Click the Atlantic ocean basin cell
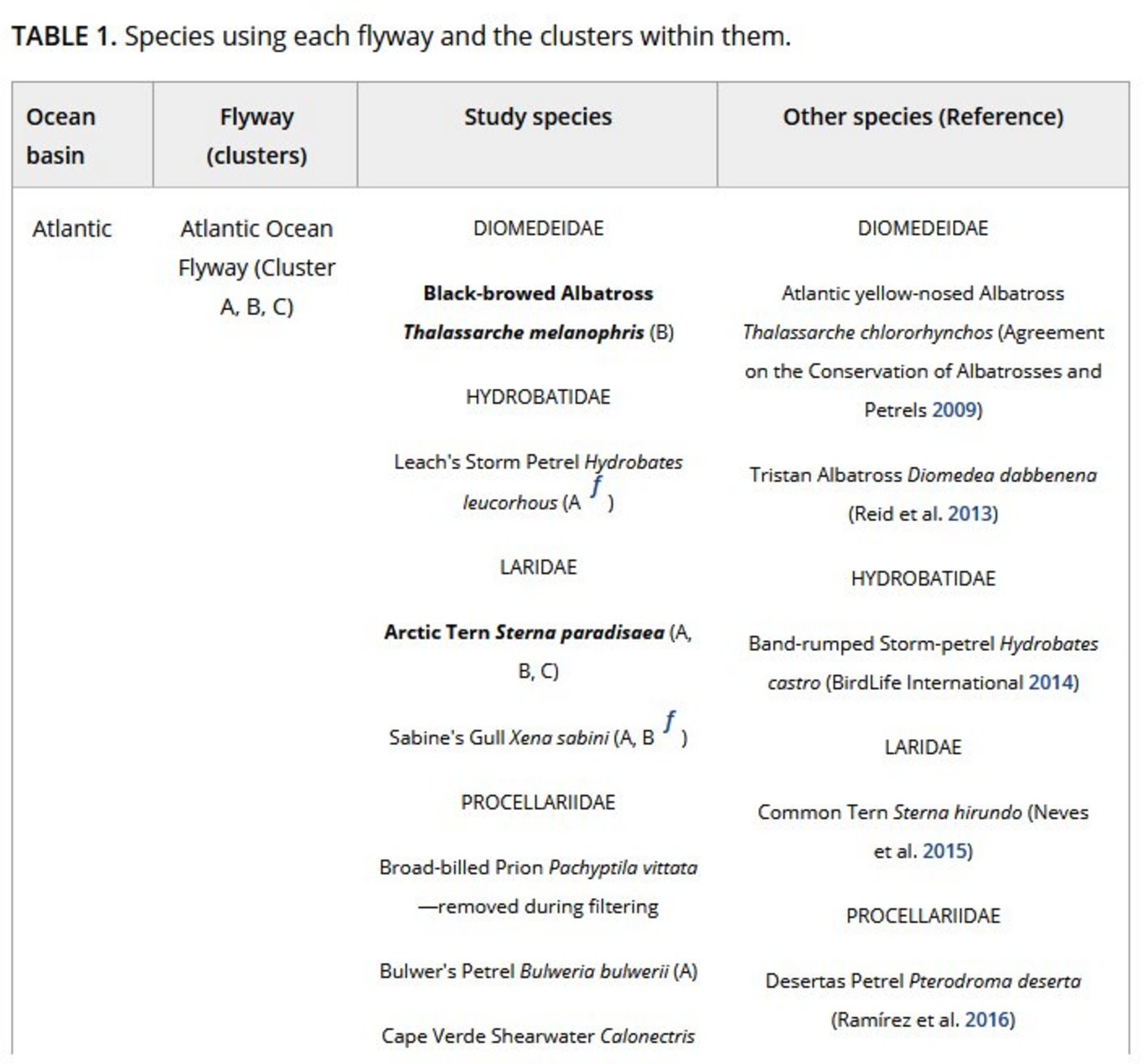Image resolution: width=1148 pixels, height=1064 pixels. pyautogui.click(x=72, y=229)
